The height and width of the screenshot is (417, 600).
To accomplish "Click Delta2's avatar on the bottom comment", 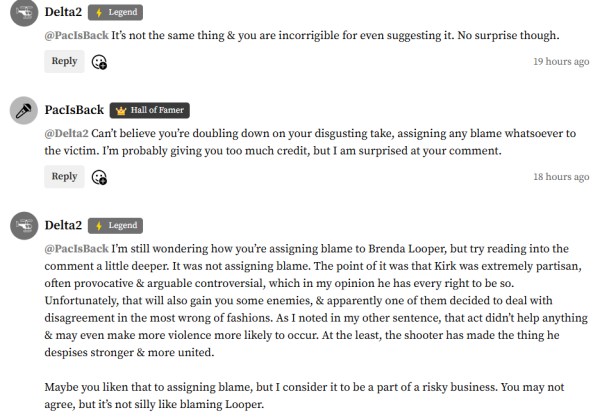I will click(x=24, y=225).
